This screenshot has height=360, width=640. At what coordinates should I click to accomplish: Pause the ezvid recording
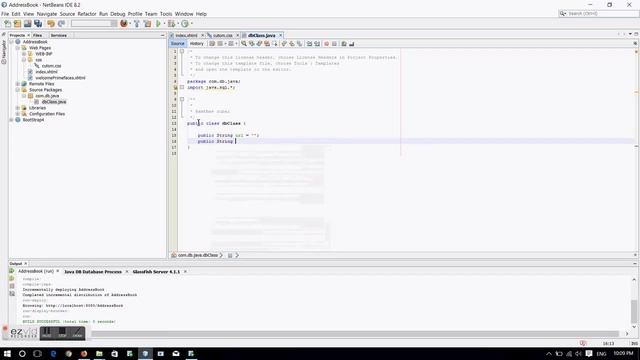(x=47, y=333)
